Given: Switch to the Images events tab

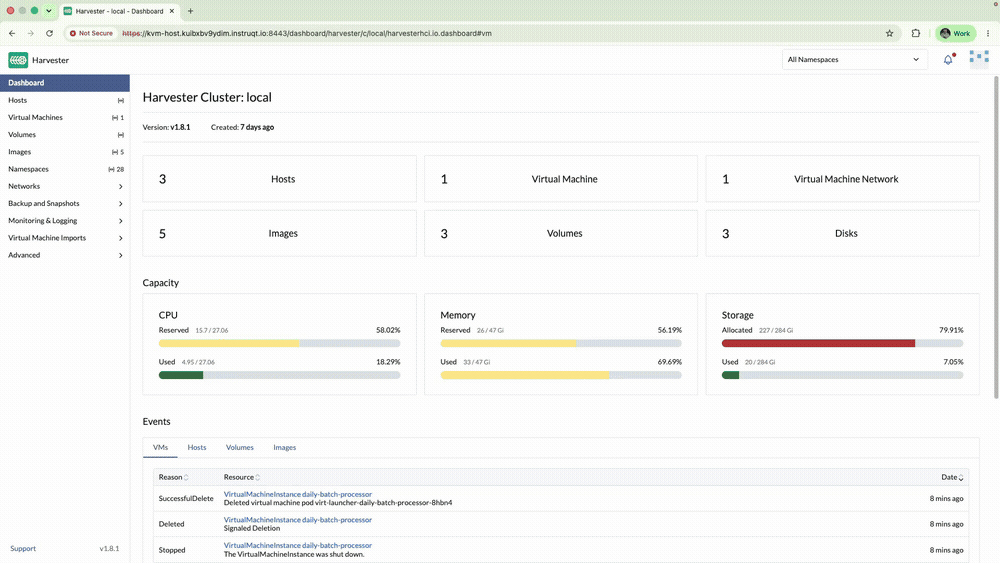Looking at the screenshot, I should tap(284, 448).
